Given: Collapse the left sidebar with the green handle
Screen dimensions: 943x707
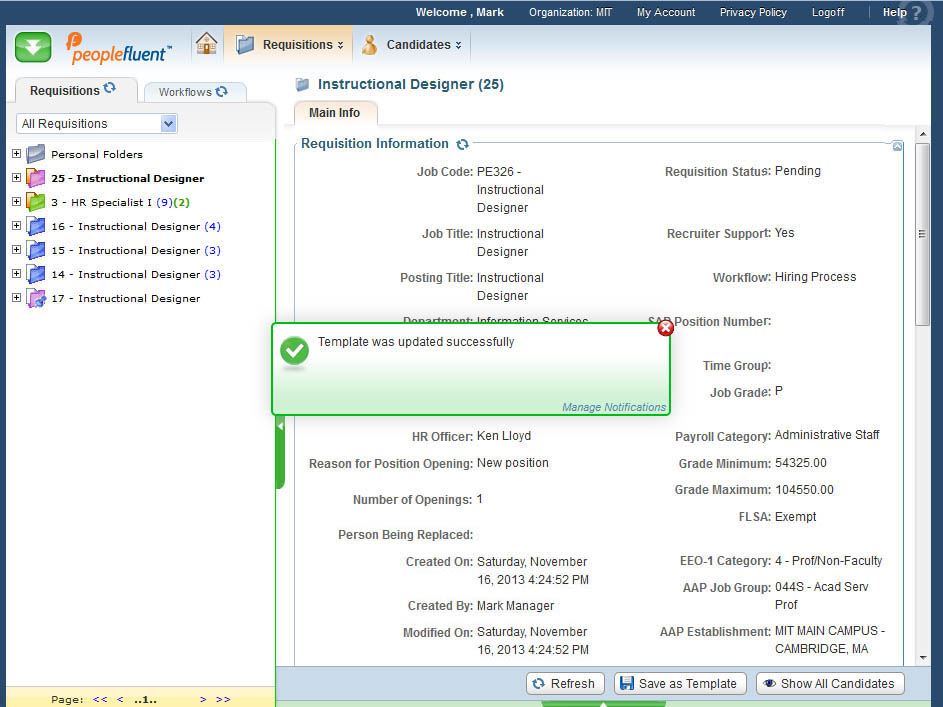Looking at the screenshot, I should [280, 427].
